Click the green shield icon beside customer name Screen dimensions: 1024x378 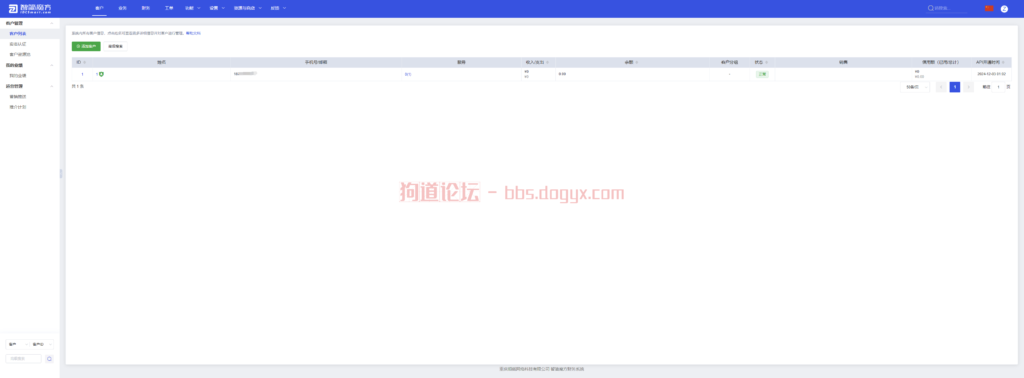[101, 74]
